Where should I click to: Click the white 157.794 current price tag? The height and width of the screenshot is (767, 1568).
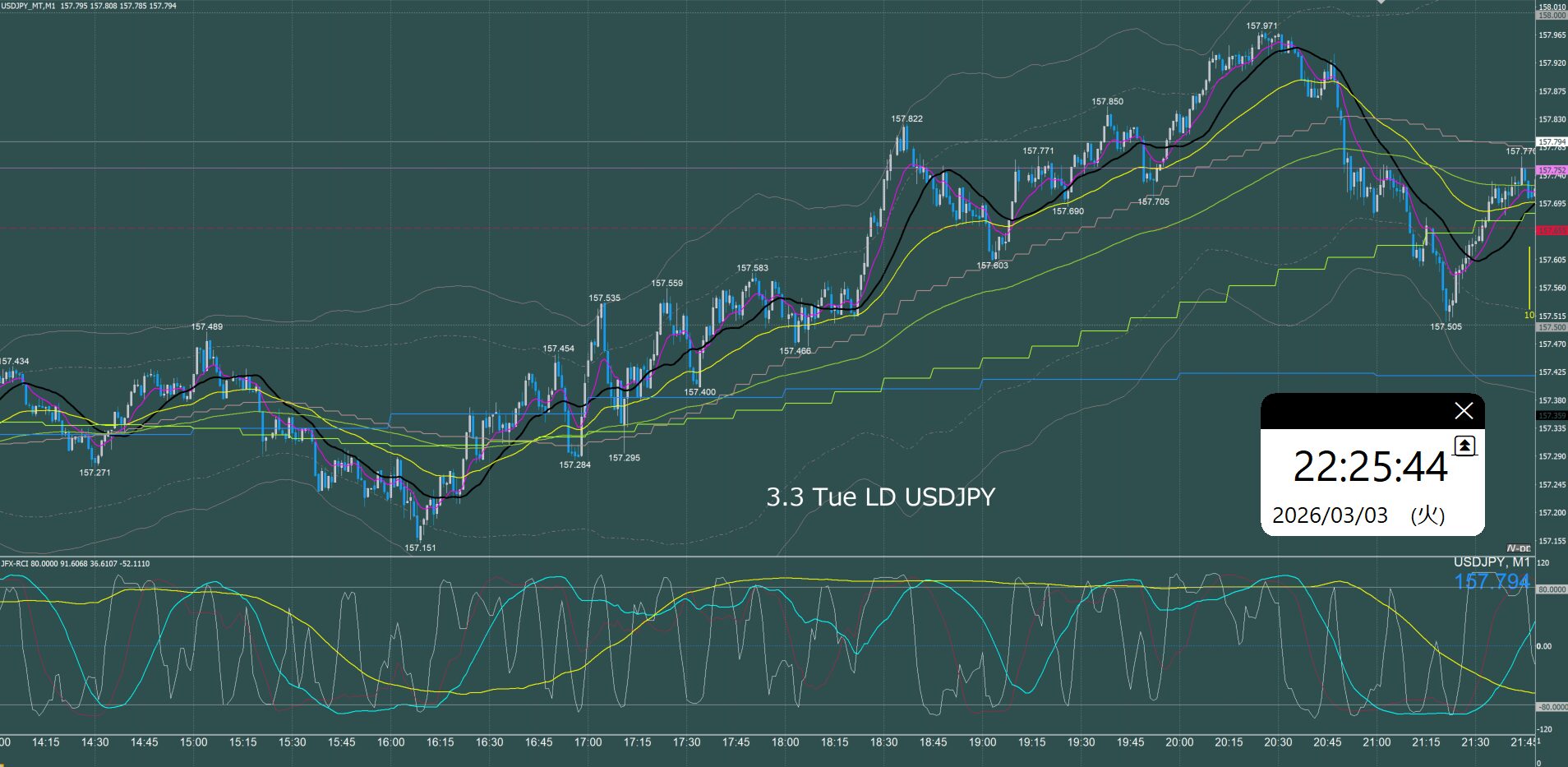[x=1552, y=142]
